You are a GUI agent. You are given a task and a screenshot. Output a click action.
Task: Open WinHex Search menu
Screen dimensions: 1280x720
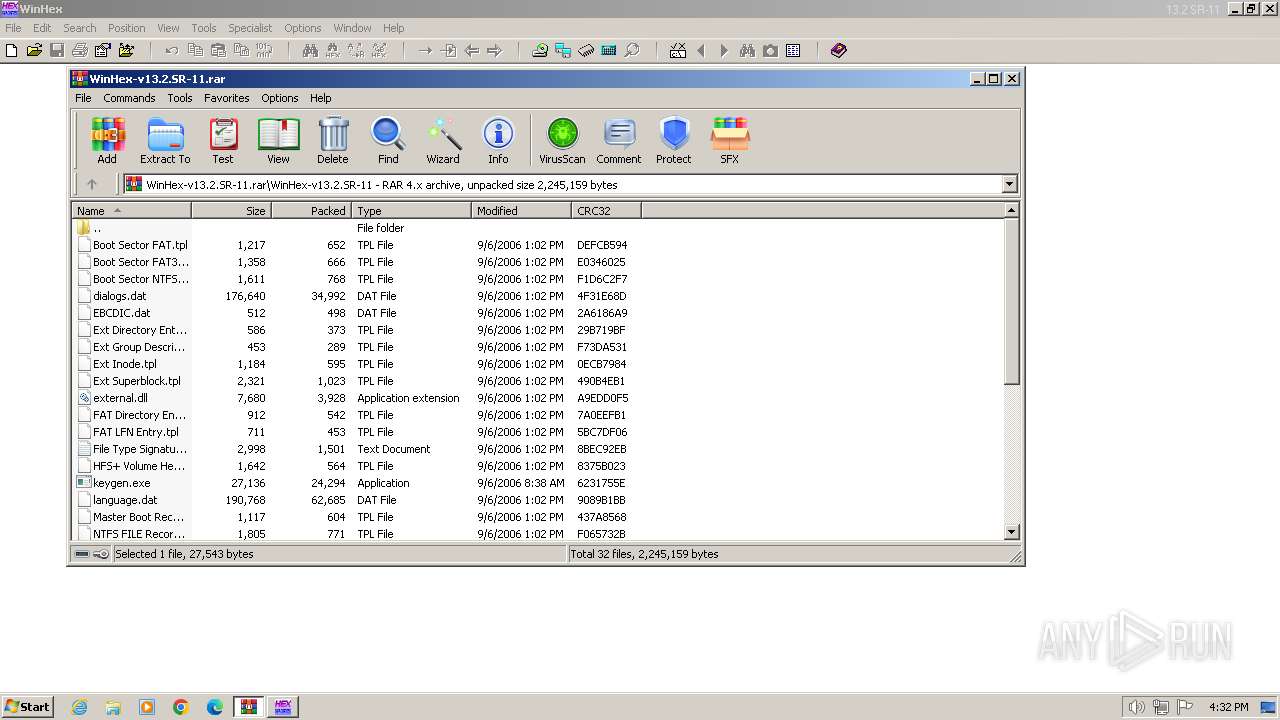(80, 28)
